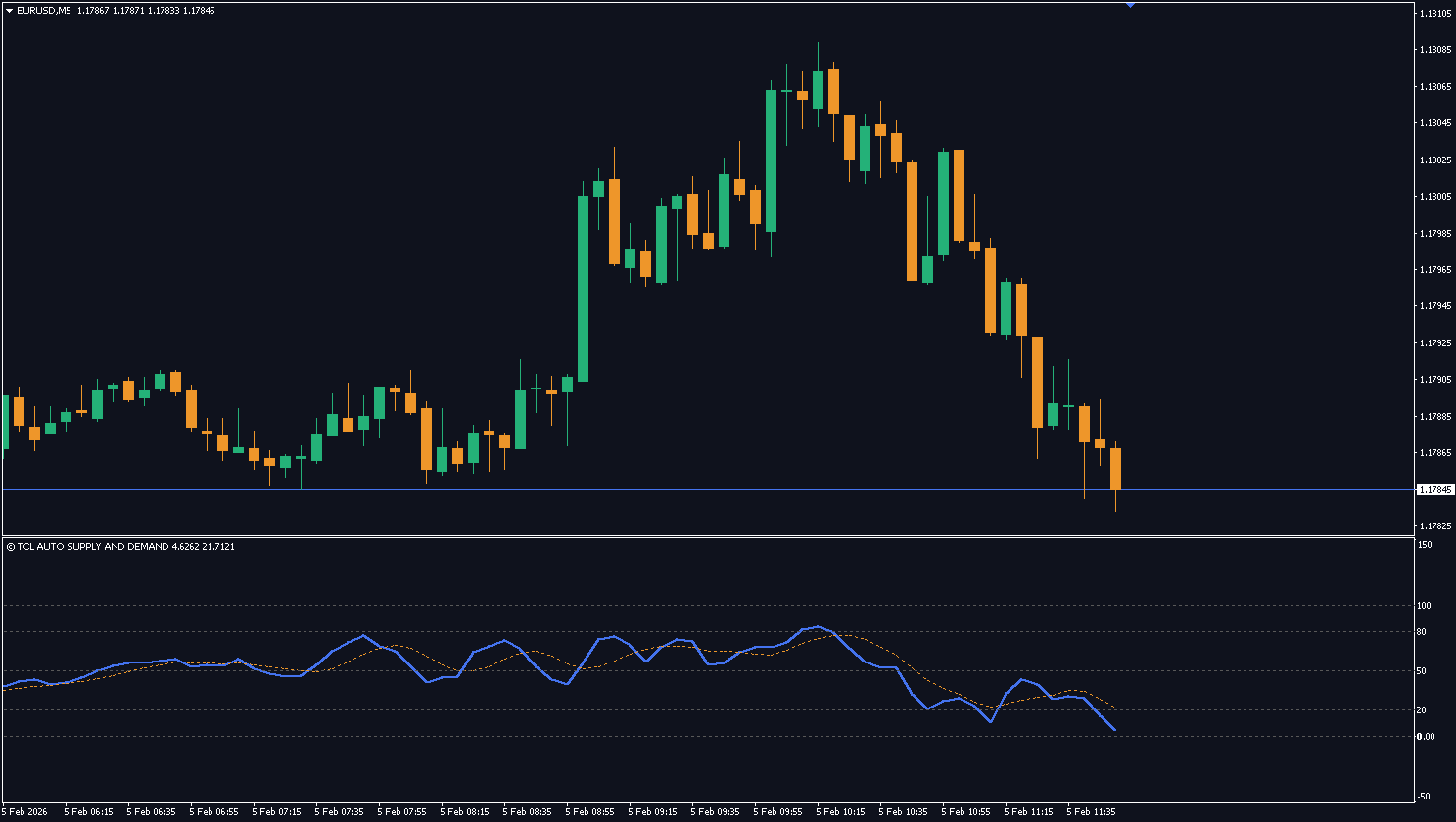Click the 100 level on indicator scale

click(1424, 606)
